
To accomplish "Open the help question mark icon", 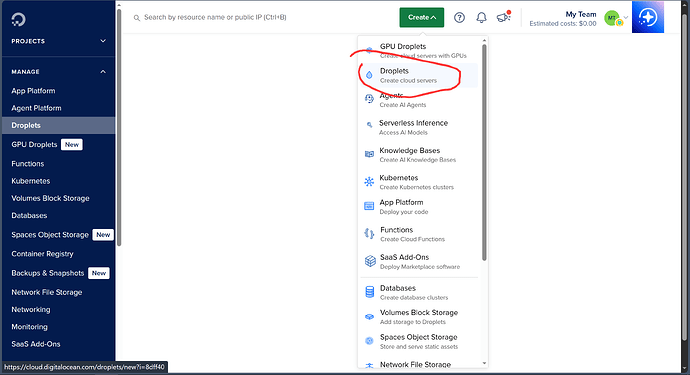I will click(x=459, y=18).
